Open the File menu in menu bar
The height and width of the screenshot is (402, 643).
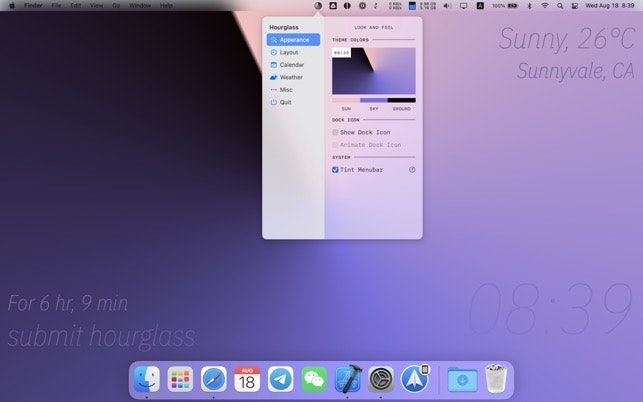tap(56, 5)
